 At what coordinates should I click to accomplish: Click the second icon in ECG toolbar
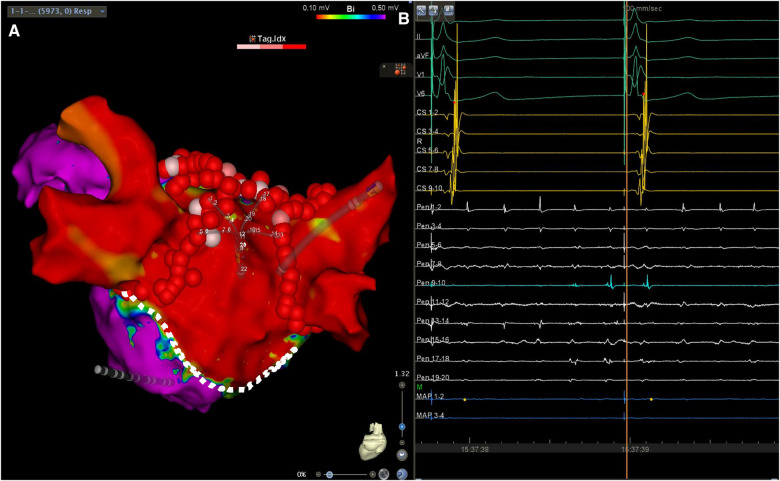coord(435,10)
